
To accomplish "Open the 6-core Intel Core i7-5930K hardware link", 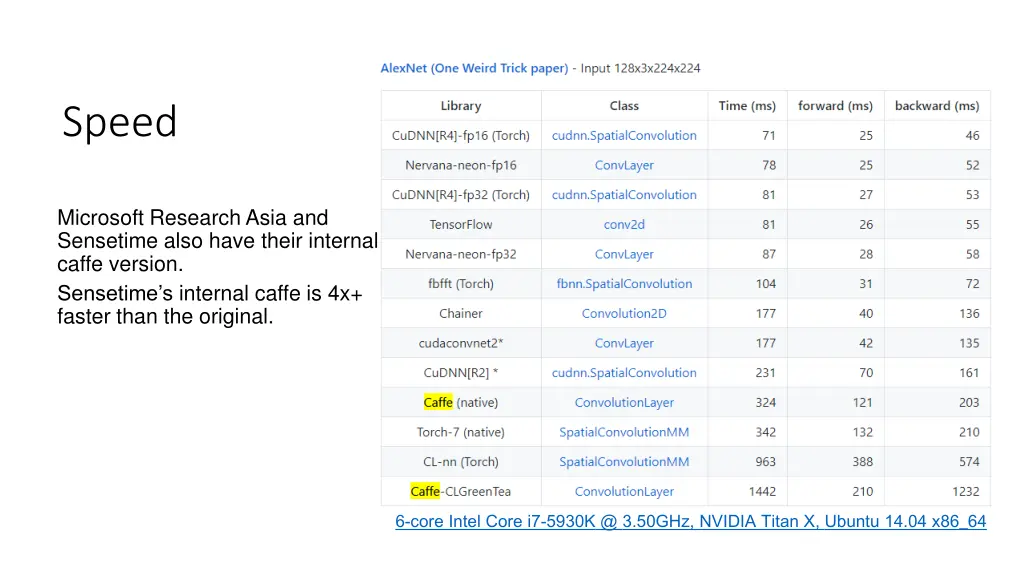I will coord(690,522).
